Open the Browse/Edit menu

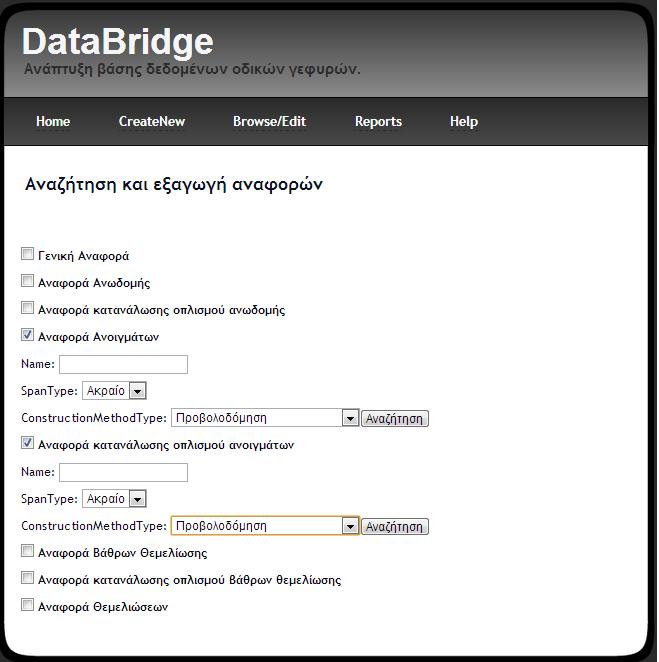click(x=269, y=122)
